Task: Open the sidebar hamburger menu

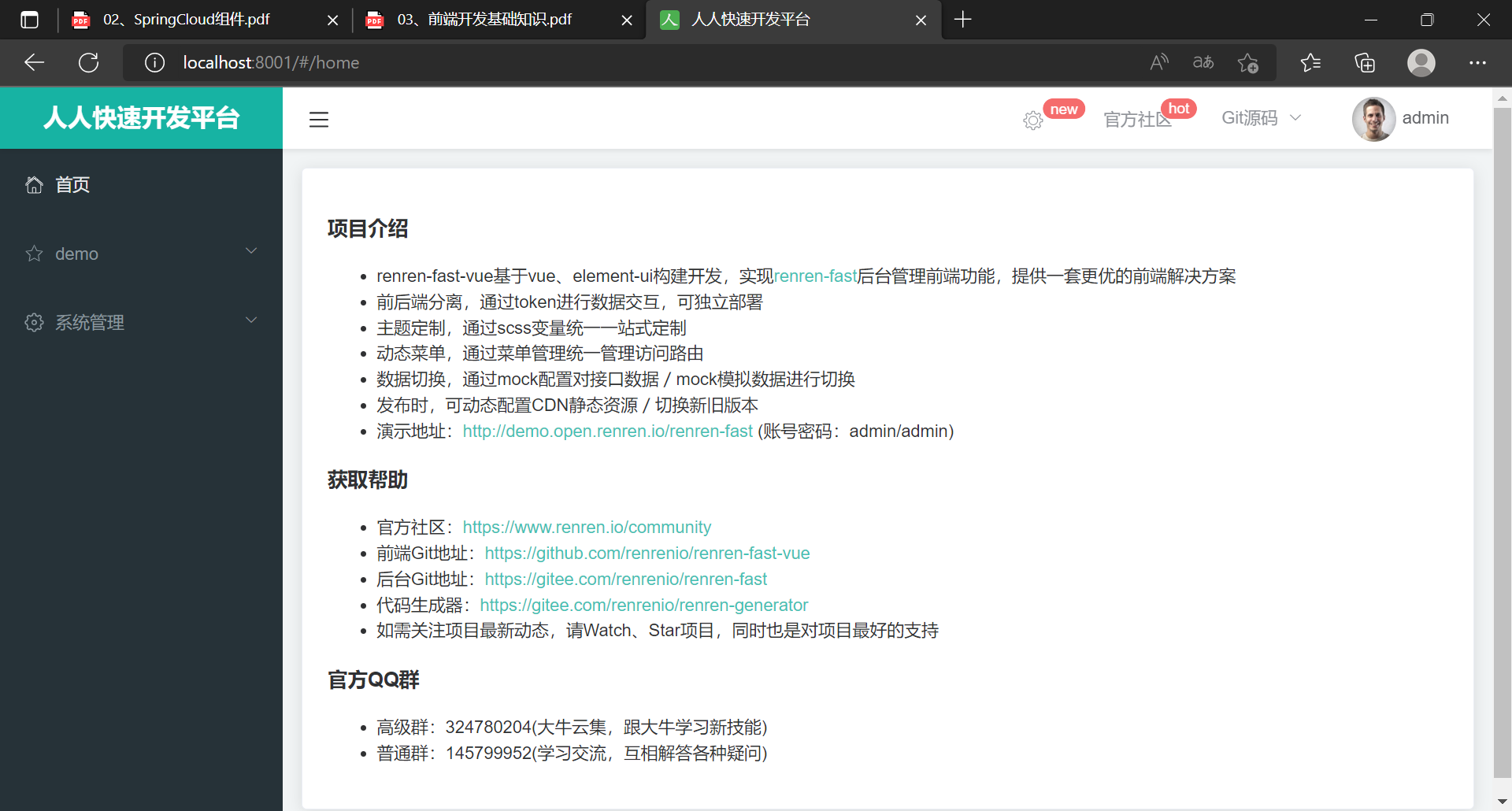Action: pos(319,119)
